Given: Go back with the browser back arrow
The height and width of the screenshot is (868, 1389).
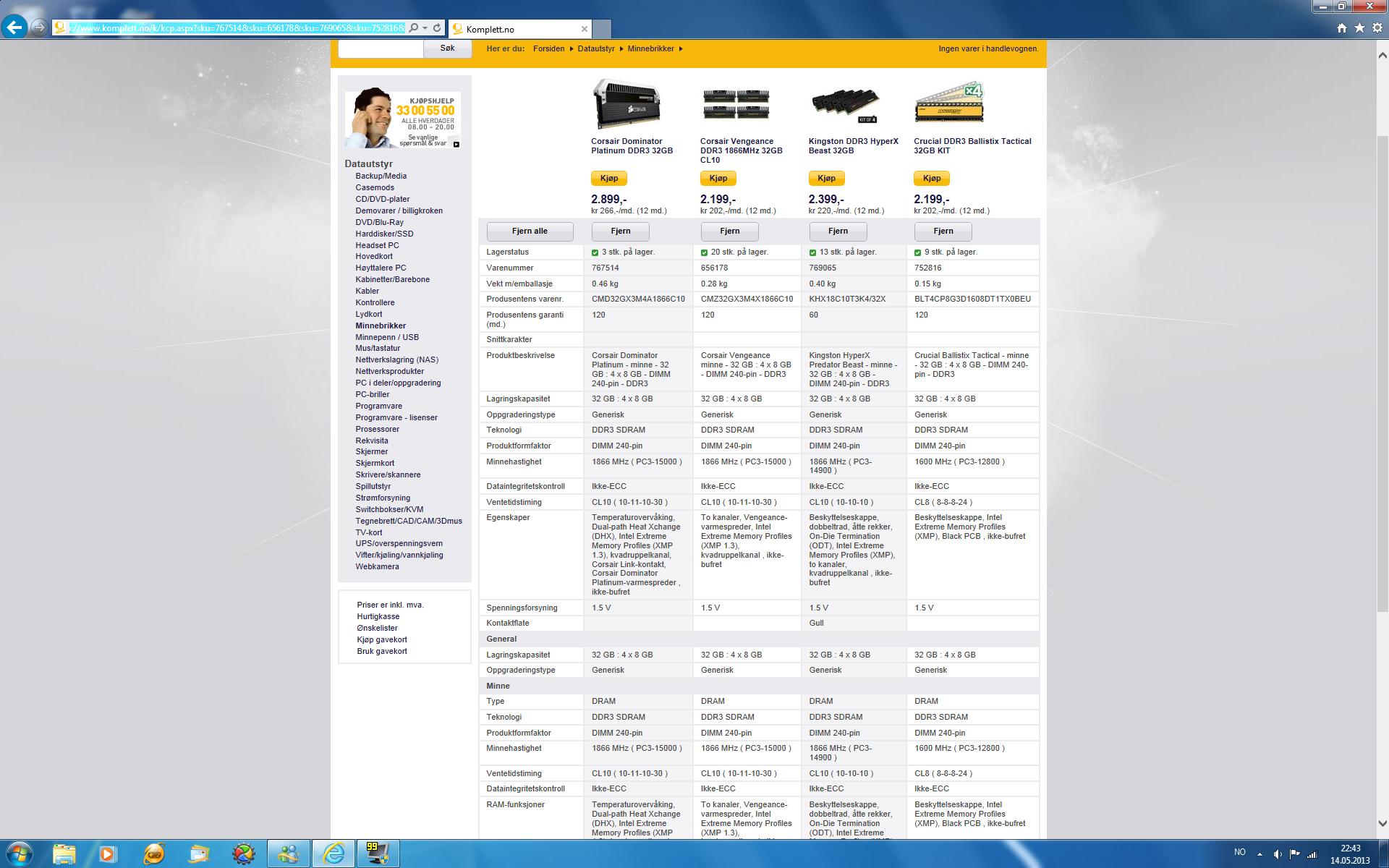Looking at the screenshot, I should [14, 28].
